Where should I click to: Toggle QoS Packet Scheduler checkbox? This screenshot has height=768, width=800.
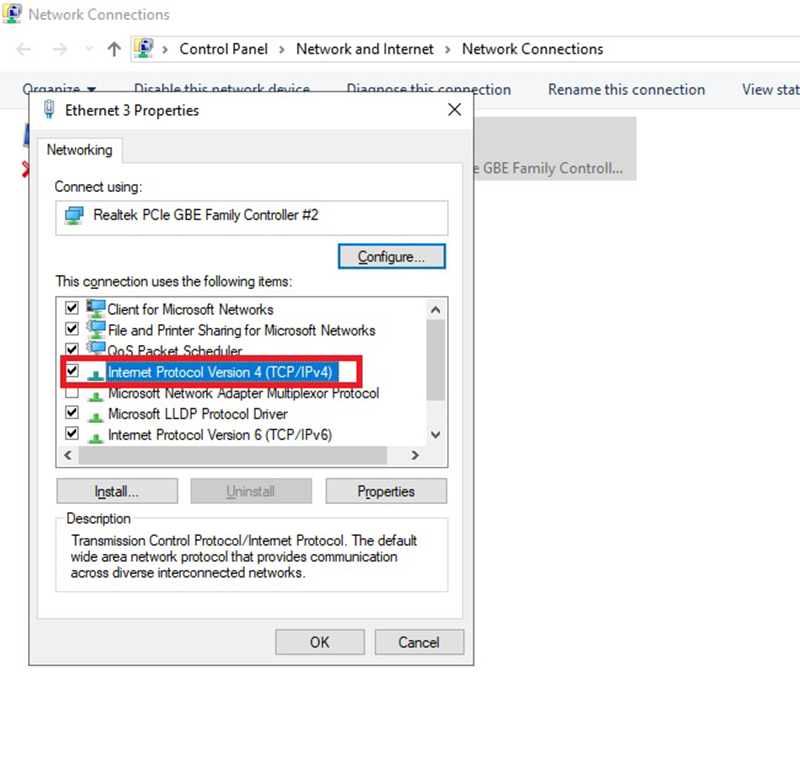pos(72,350)
